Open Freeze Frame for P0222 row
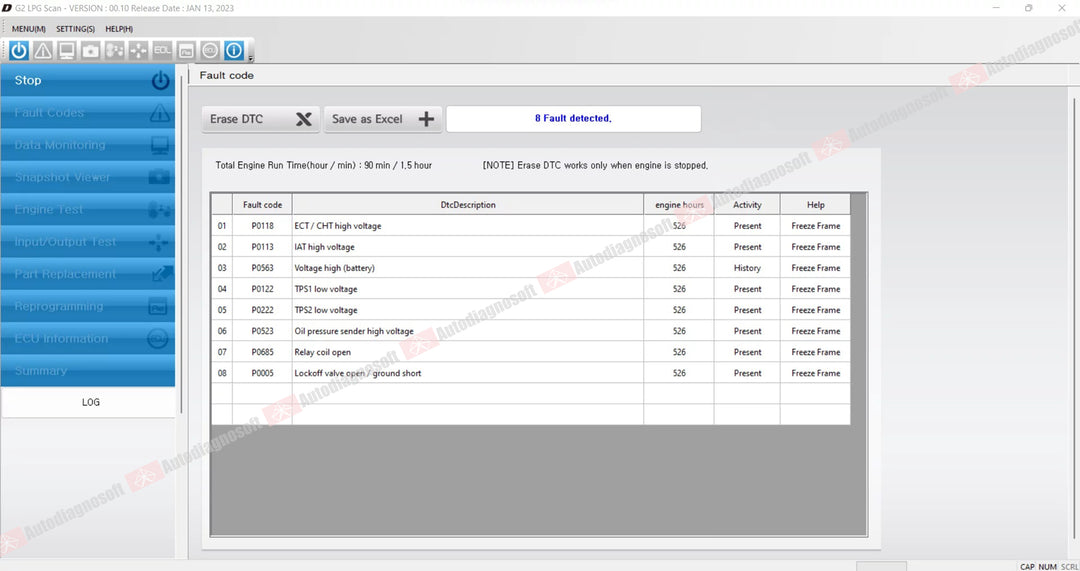Screen dimensions: 1080x571 click(816, 310)
